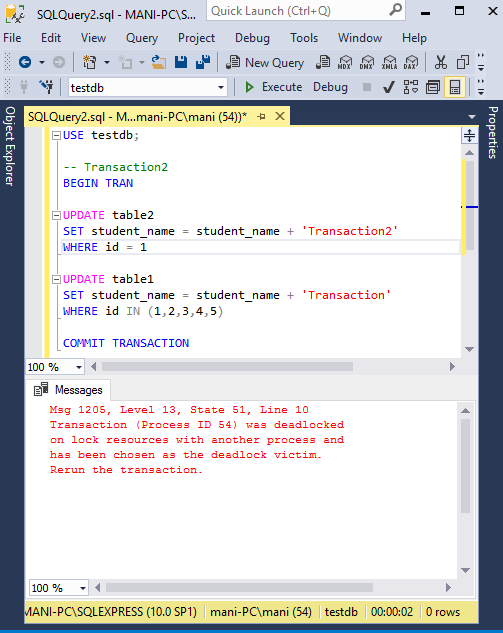Click the Open File folder icon
The height and width of the screenshot is (633, 503).
(x=159, y=62)
